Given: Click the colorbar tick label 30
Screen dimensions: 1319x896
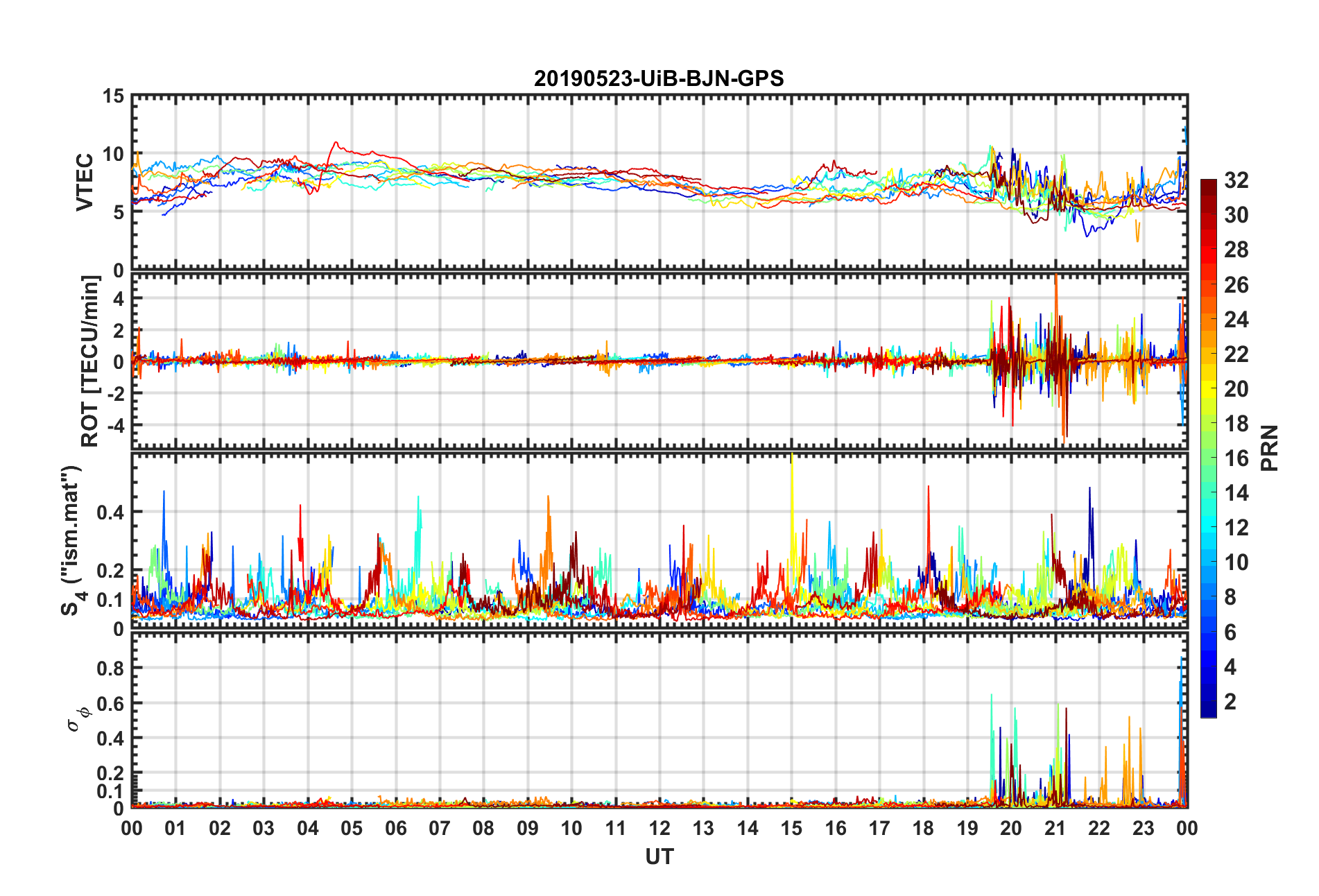Looking at the screenshot, I should tap(1236, 215).
